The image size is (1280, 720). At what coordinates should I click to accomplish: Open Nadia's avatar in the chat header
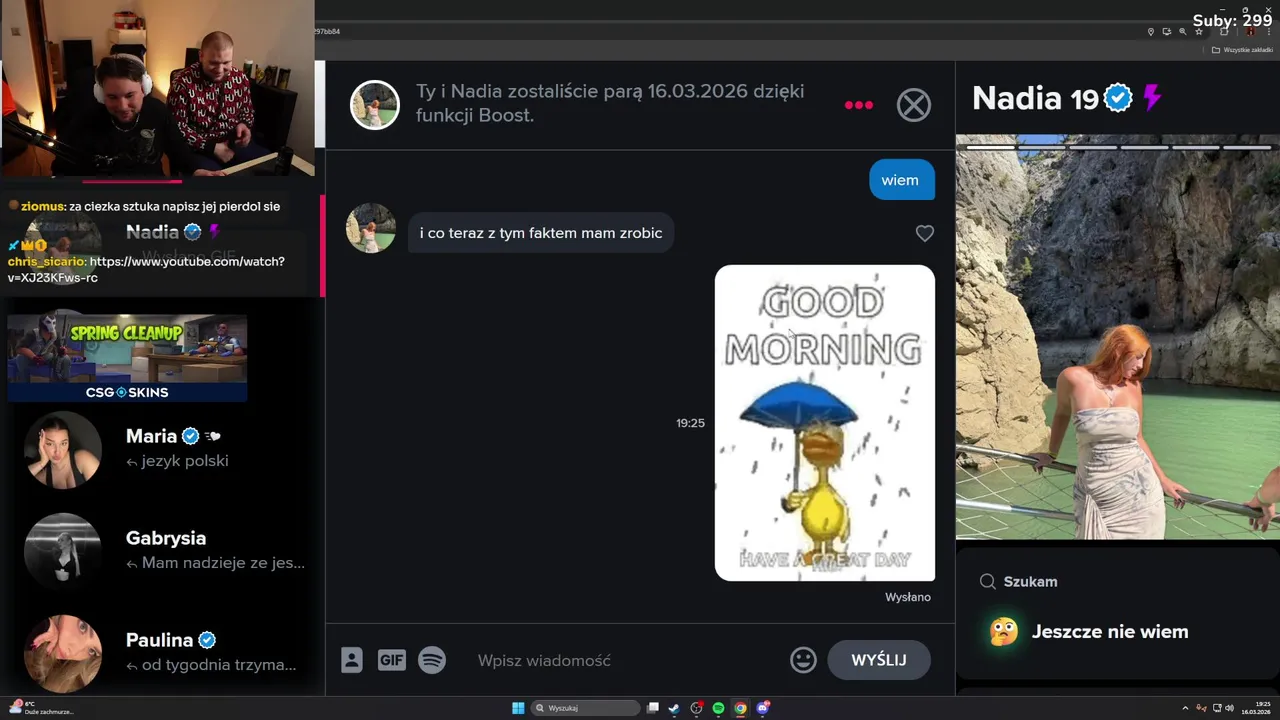(375, 105)
